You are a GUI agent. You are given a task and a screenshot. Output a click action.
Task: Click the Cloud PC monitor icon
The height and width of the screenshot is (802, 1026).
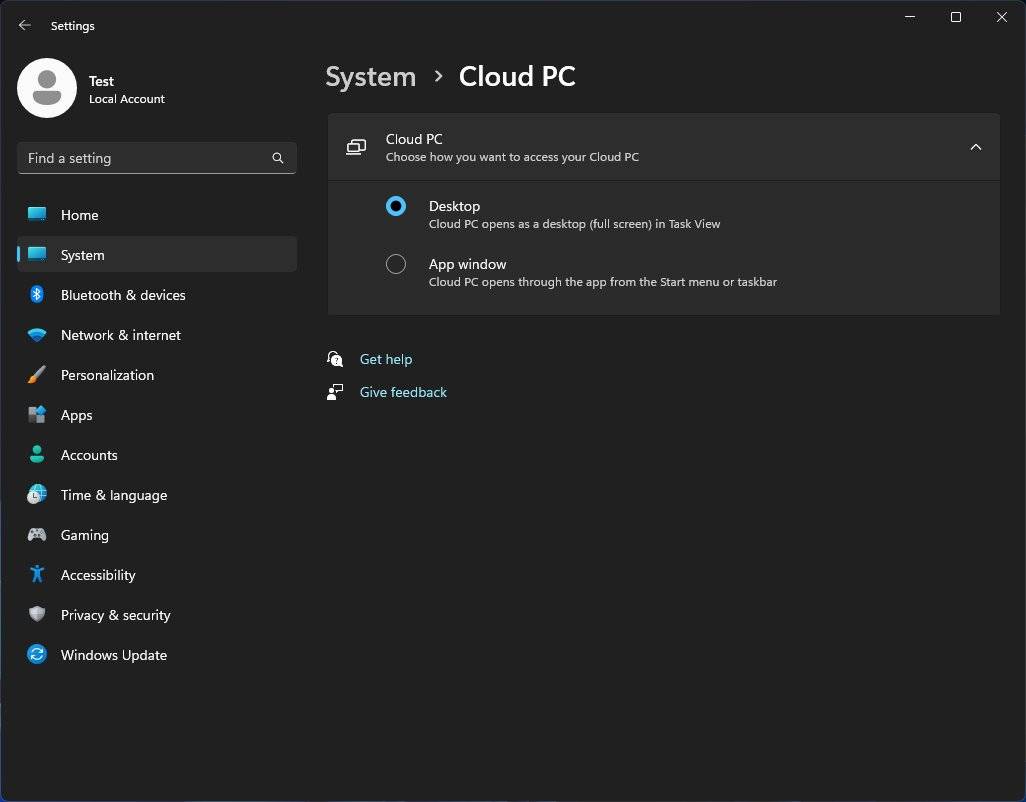(x=355, y=146)
